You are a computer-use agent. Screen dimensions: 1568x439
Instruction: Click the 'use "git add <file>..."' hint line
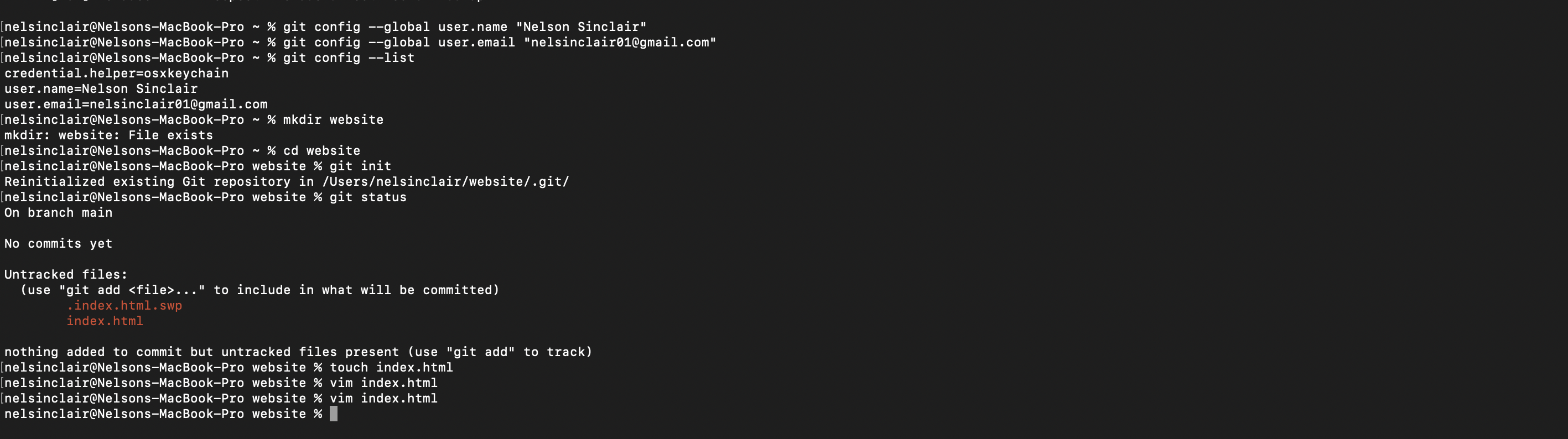click(x=260, y=290)
